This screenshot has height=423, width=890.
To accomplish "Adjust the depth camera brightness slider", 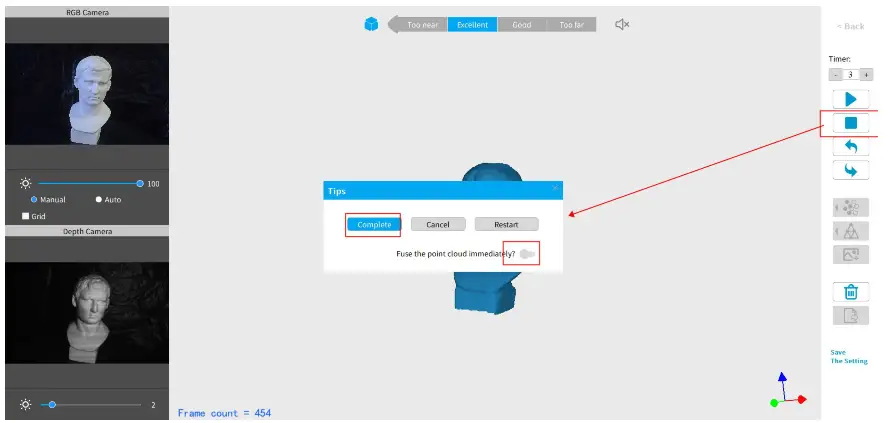I will (91, 405).
